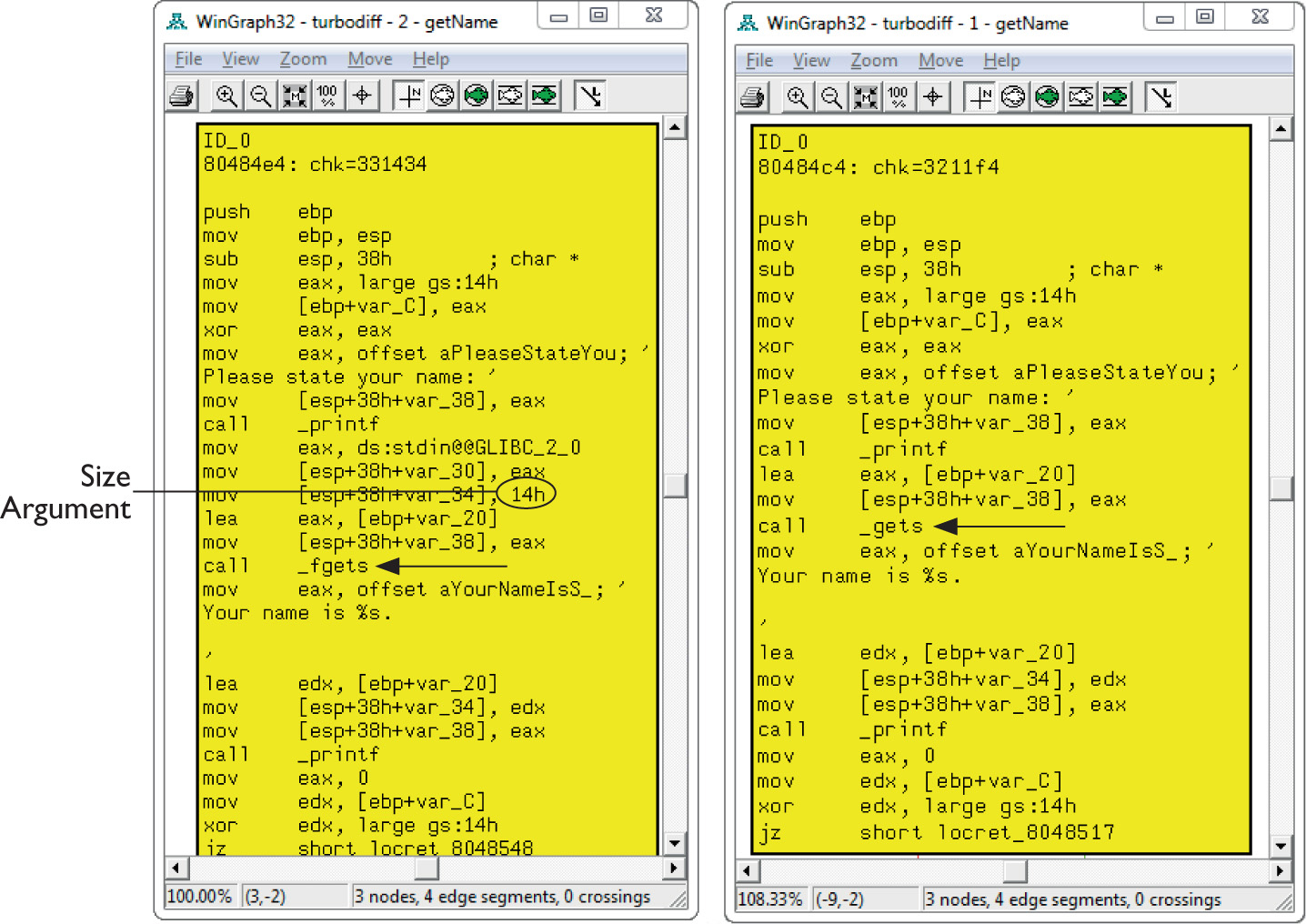Expand the View menu in right window

(811, 61)
